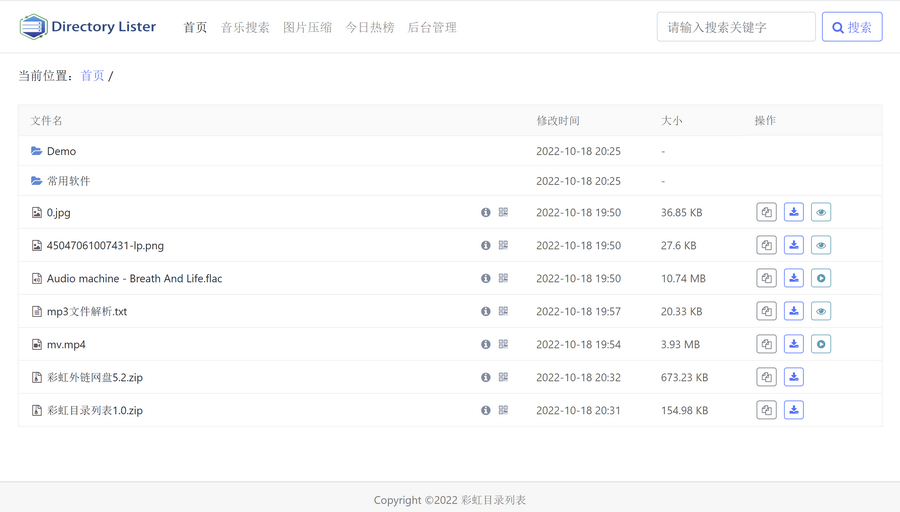
Task: Click the 首页 breadcrumb link
Action: tap(92, 76)
